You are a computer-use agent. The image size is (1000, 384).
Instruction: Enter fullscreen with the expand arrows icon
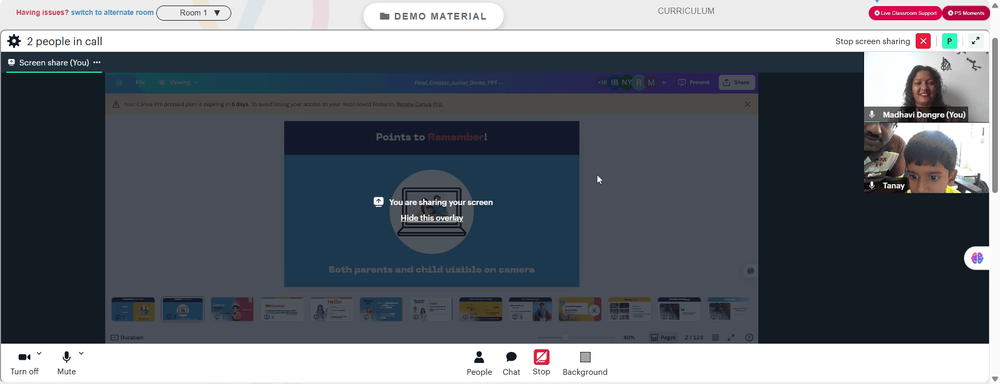(975, 41)
